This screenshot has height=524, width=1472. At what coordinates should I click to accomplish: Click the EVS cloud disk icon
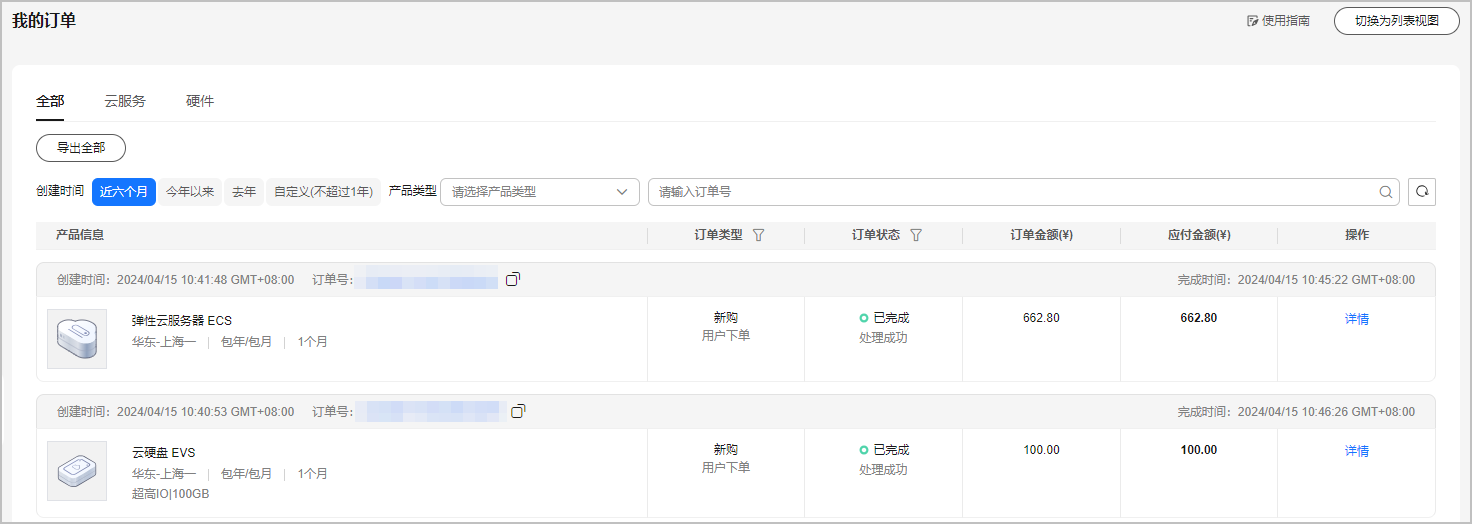coord(77,471)
